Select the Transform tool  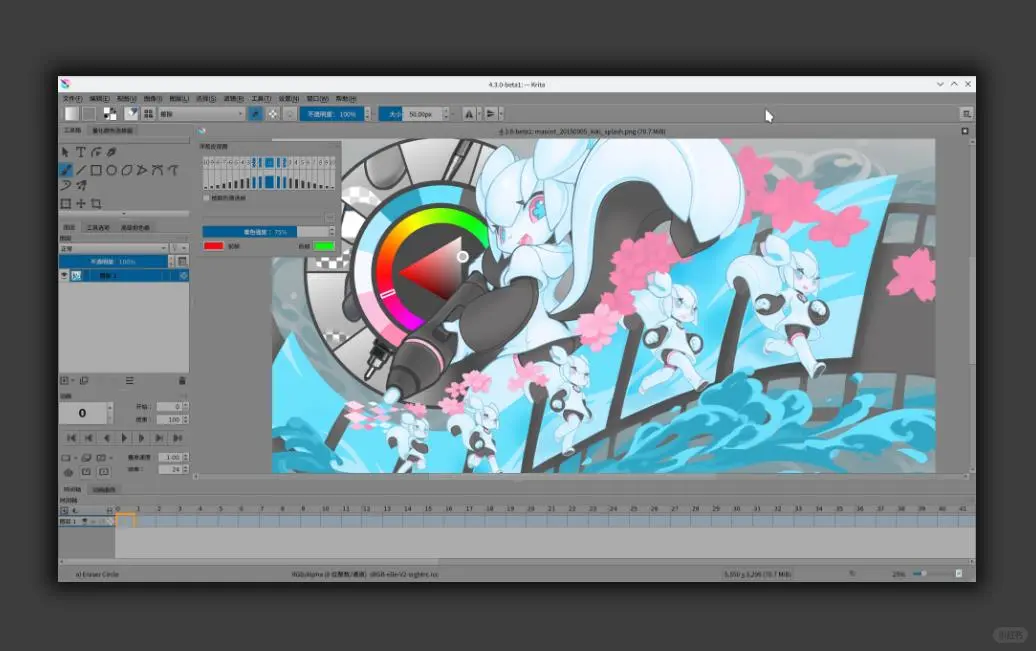(65, 204)
